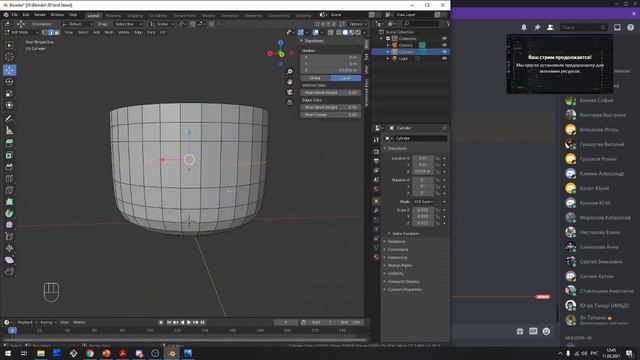Activate the Inset Faces tool
The image size is (640, 360).
9,155
